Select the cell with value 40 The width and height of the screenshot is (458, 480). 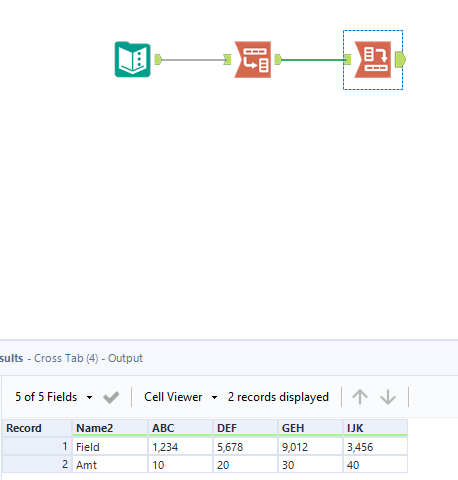(x=375, y=465)
